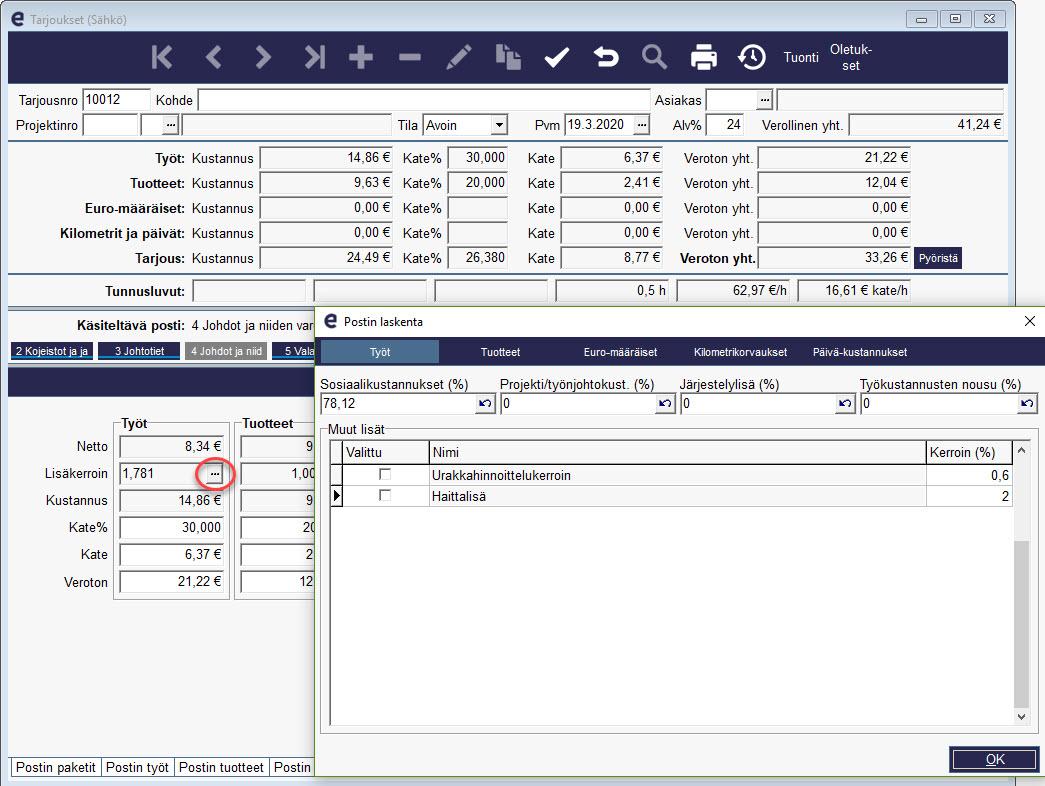1045x786 pixels.
Task: Undo changes with the undo arrow
Action: point(606,57)
